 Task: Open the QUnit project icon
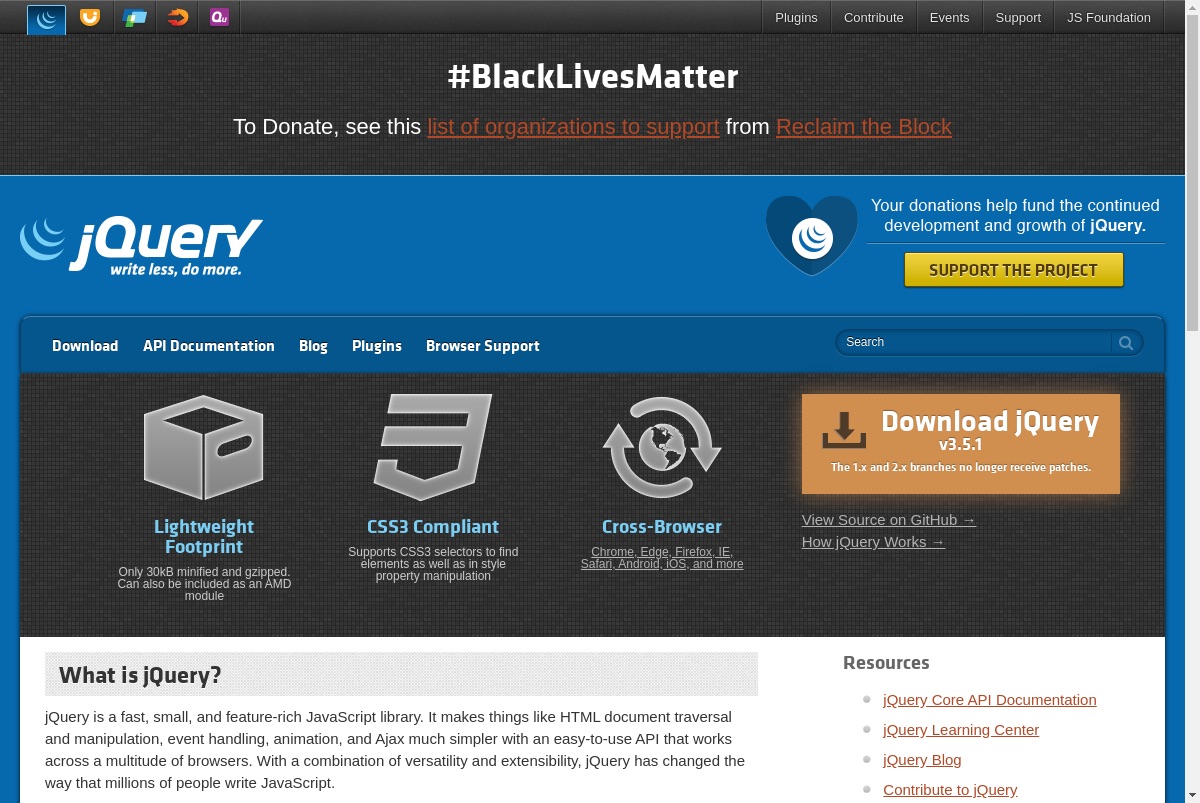coord(220,17)
